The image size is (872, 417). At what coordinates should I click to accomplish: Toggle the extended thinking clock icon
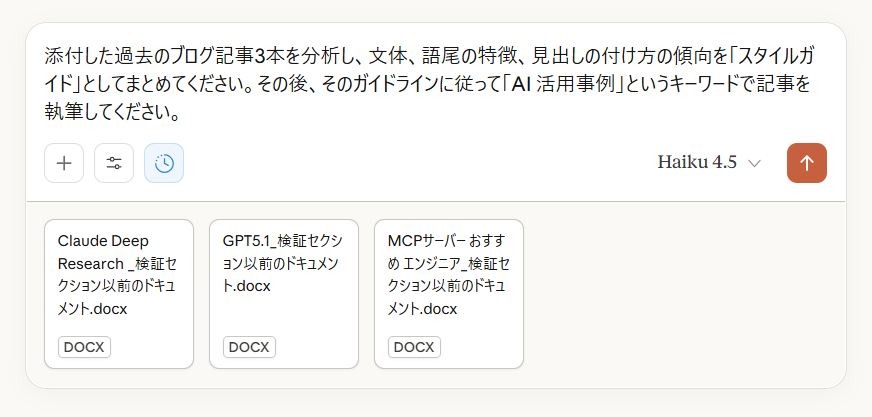pyautogui.click(x=164, y=163)
